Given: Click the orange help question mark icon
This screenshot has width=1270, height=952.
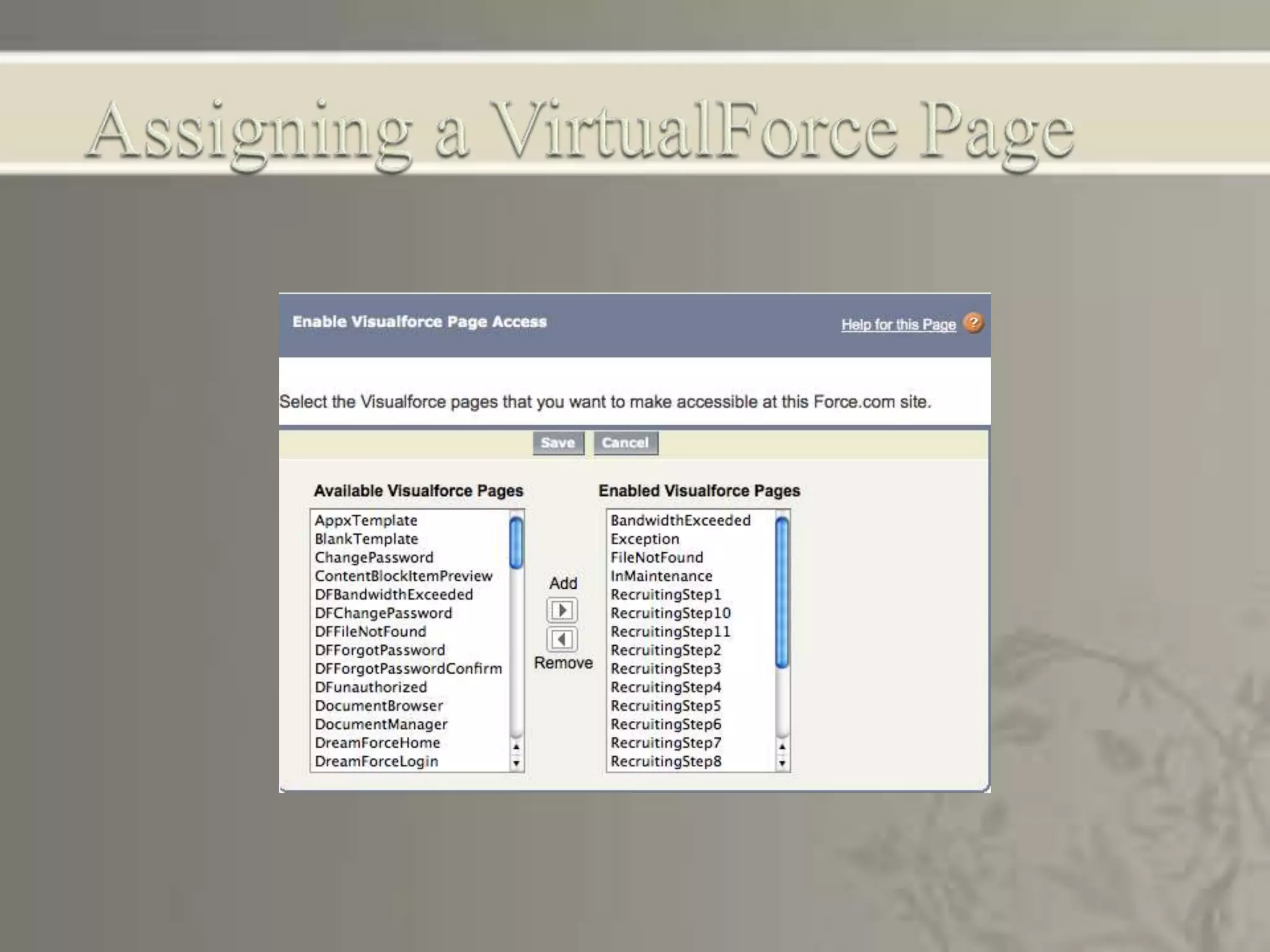Looking at the screenshot, I should click(973, 323).
